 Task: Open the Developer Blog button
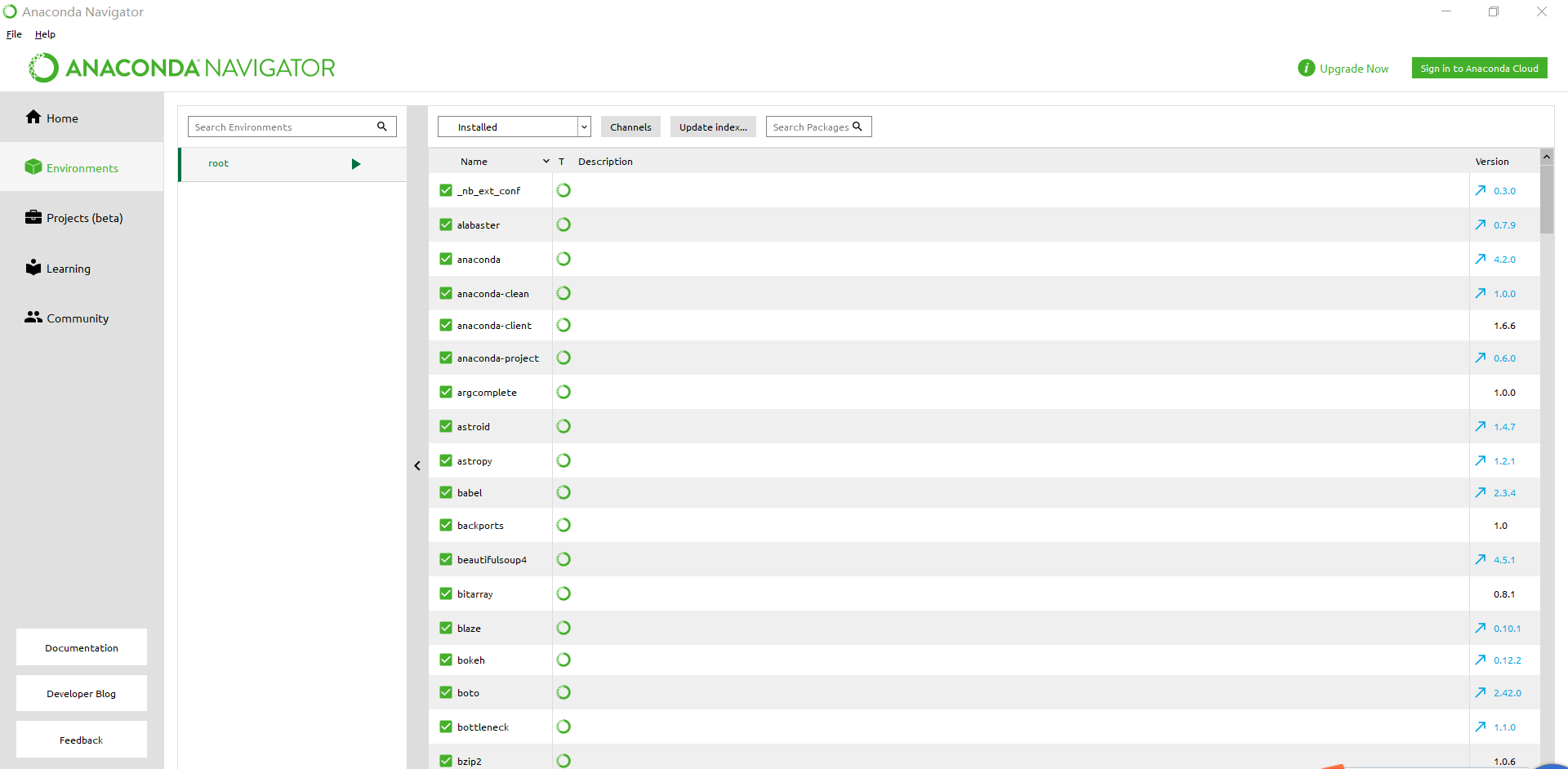(x=82, y=693)
